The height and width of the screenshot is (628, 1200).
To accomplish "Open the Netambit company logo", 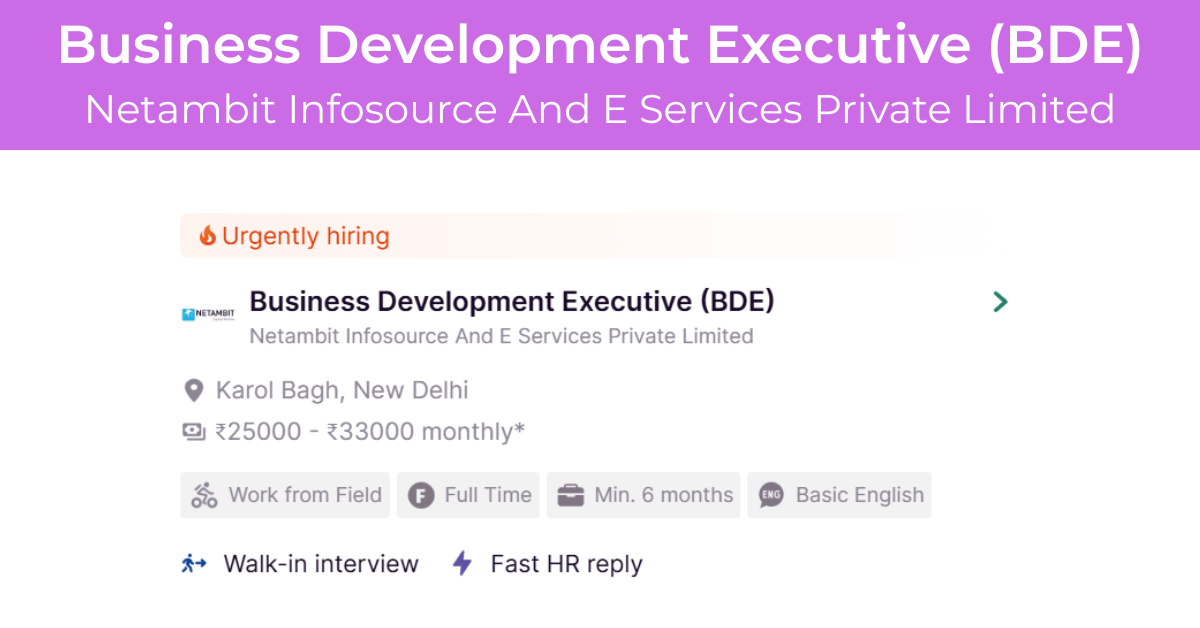I will [208, 315].
